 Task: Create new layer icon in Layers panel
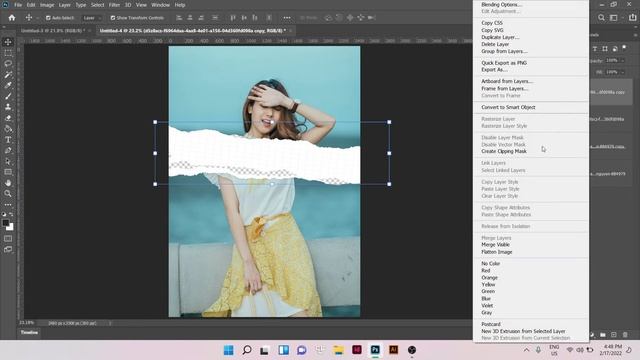[x=614, y=335]
